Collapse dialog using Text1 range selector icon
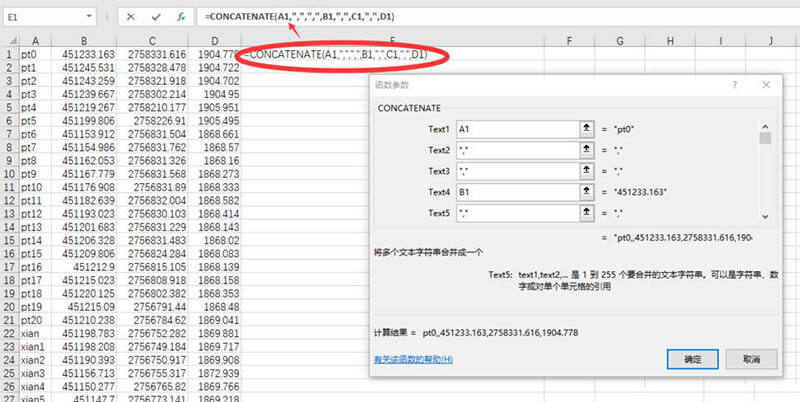 (587, 130)
